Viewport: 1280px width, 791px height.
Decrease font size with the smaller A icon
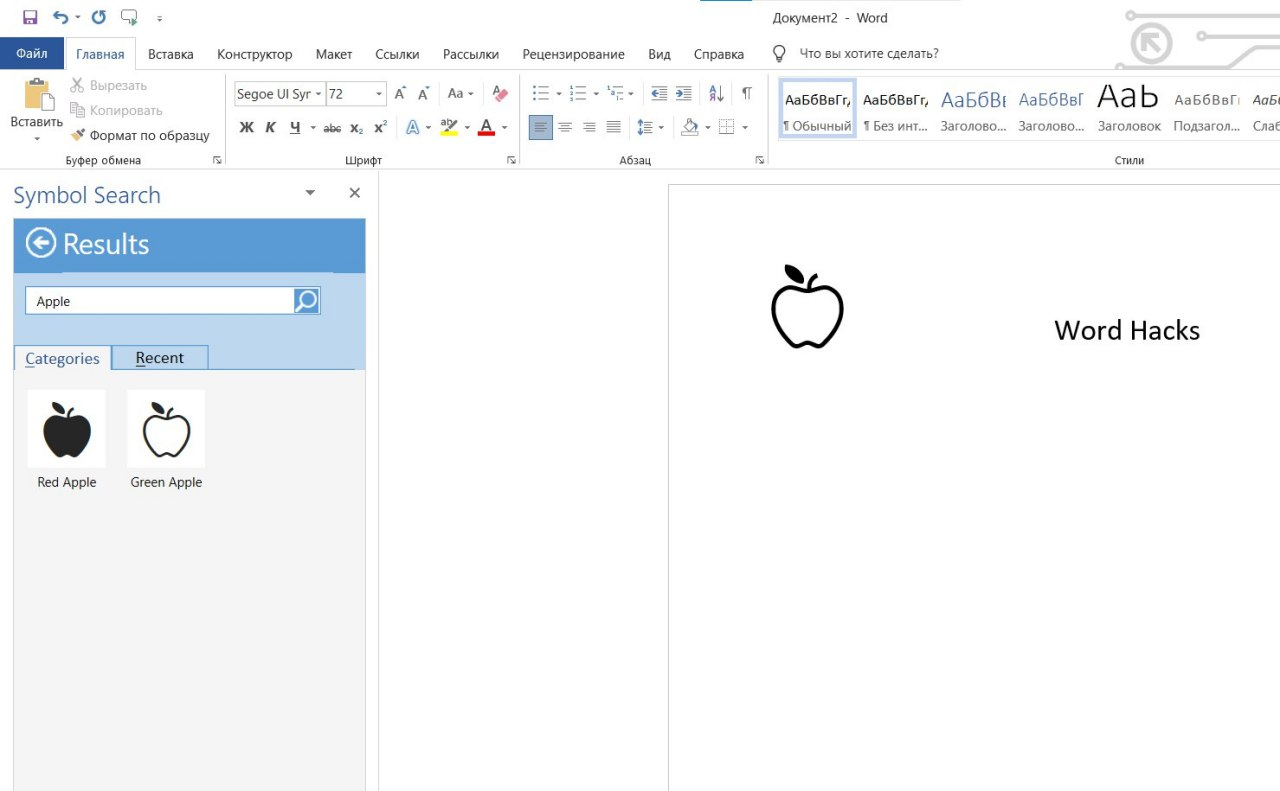424,94
